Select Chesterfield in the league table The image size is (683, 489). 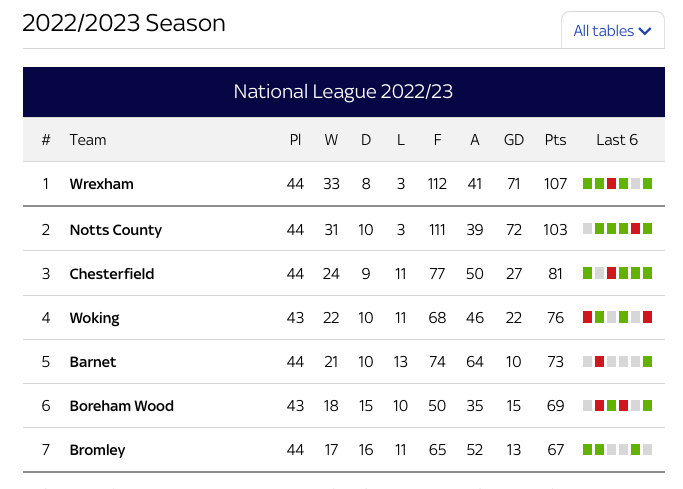pos(112,273)
